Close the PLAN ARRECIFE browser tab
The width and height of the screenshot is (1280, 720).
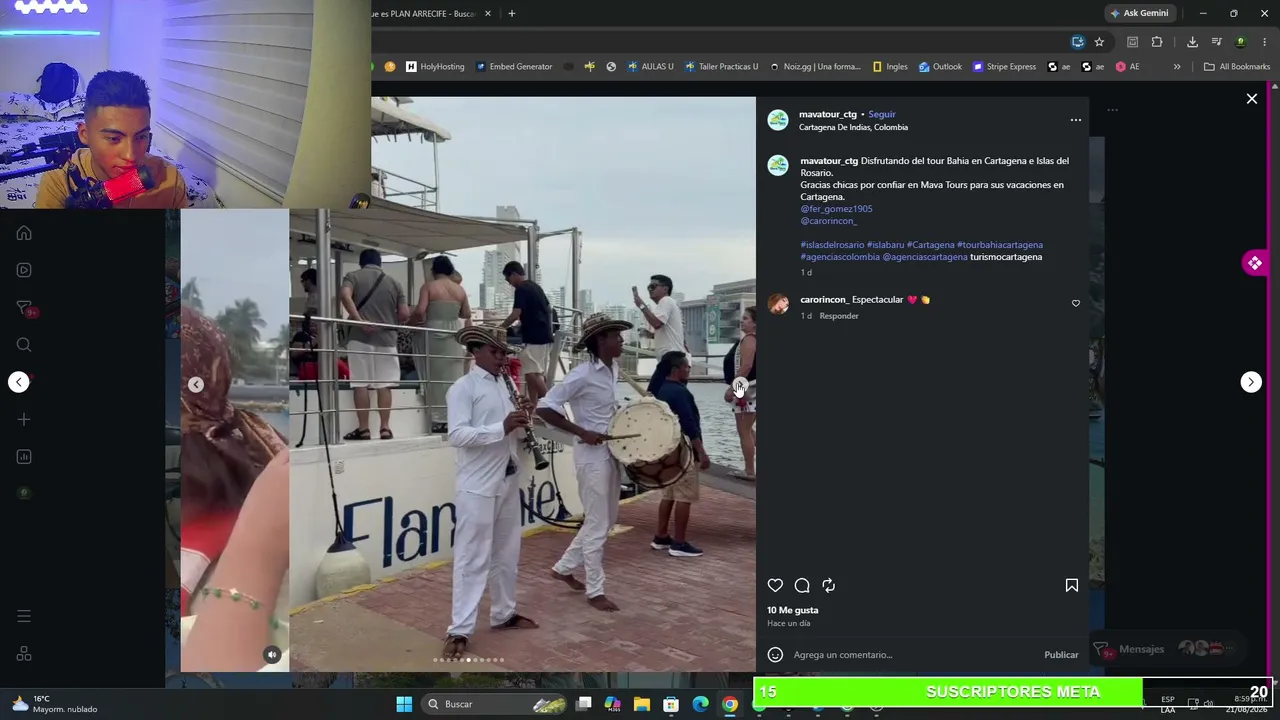488,14
